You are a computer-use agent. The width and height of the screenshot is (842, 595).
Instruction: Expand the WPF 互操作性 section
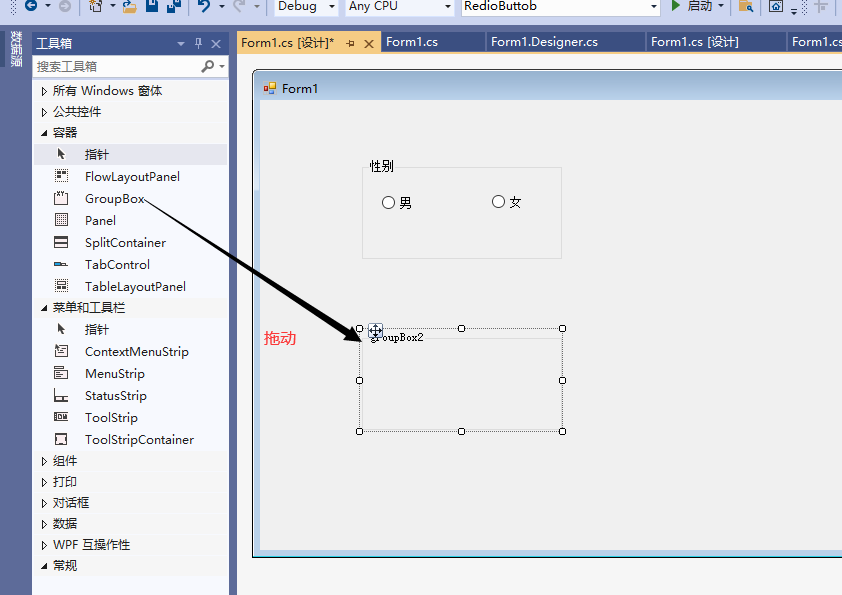(x=44, y=545)
